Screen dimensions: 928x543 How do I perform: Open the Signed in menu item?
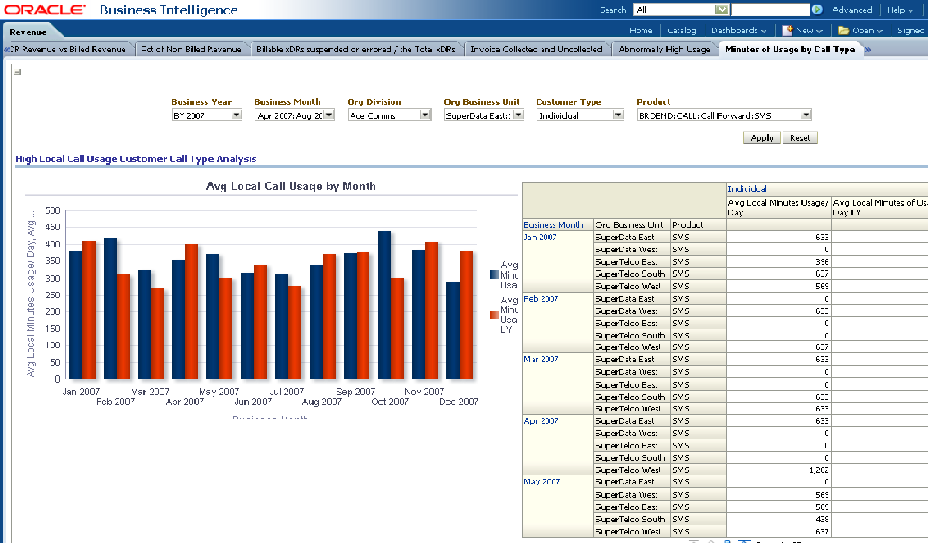point(911,30)
